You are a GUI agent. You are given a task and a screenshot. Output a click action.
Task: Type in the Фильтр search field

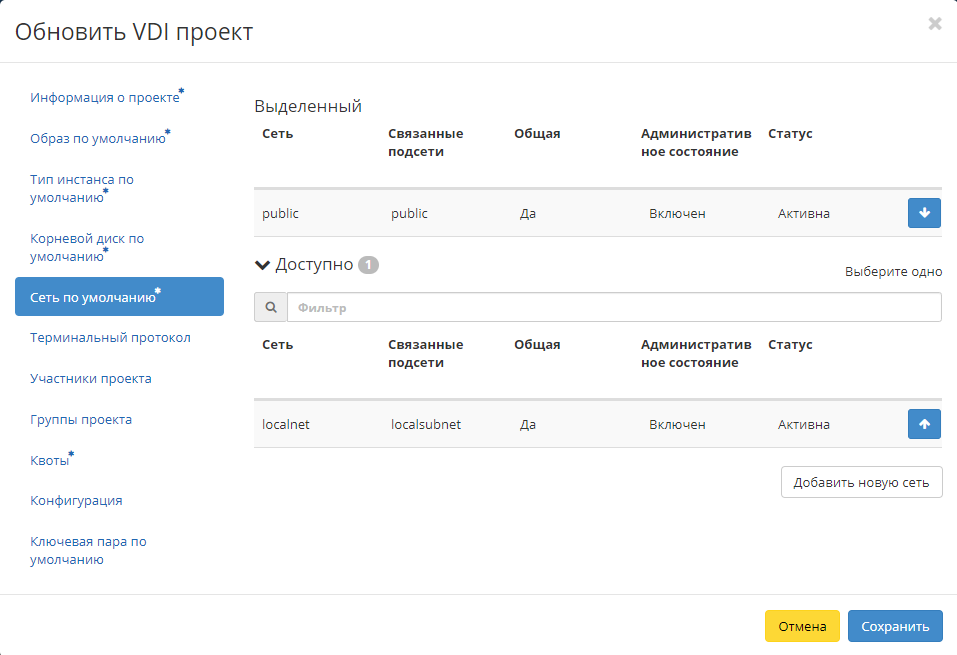[x=613, y=308]
